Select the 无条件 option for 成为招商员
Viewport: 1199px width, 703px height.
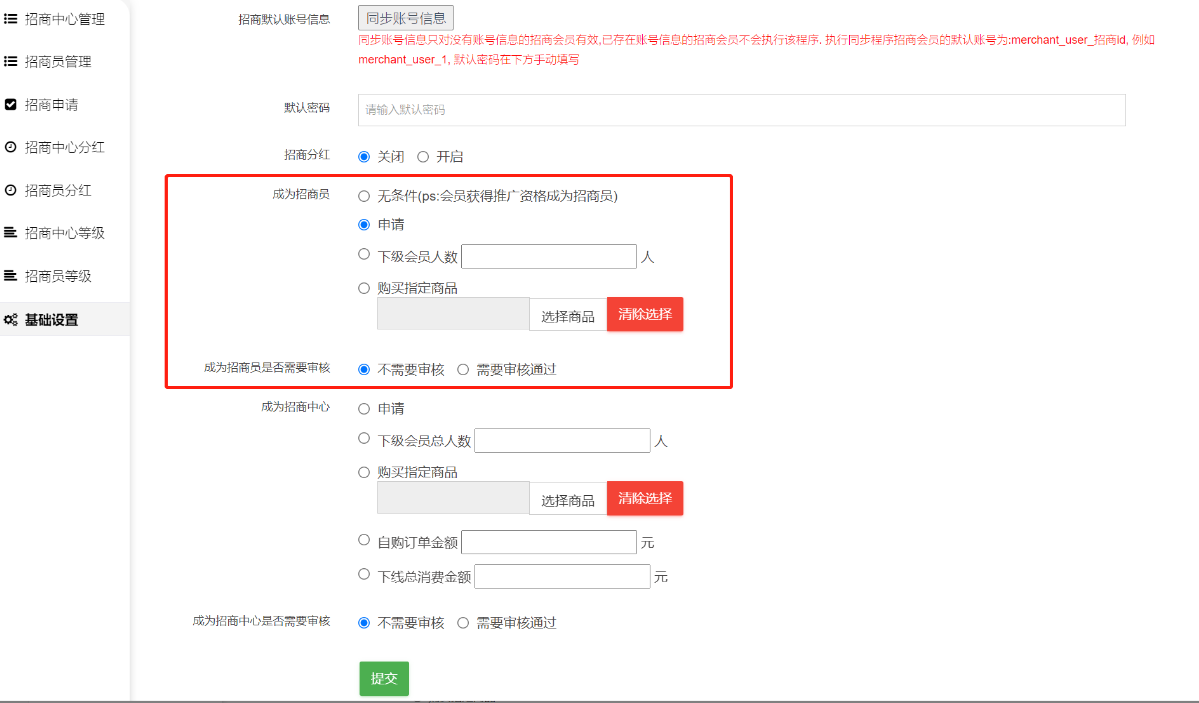(364, 196)
